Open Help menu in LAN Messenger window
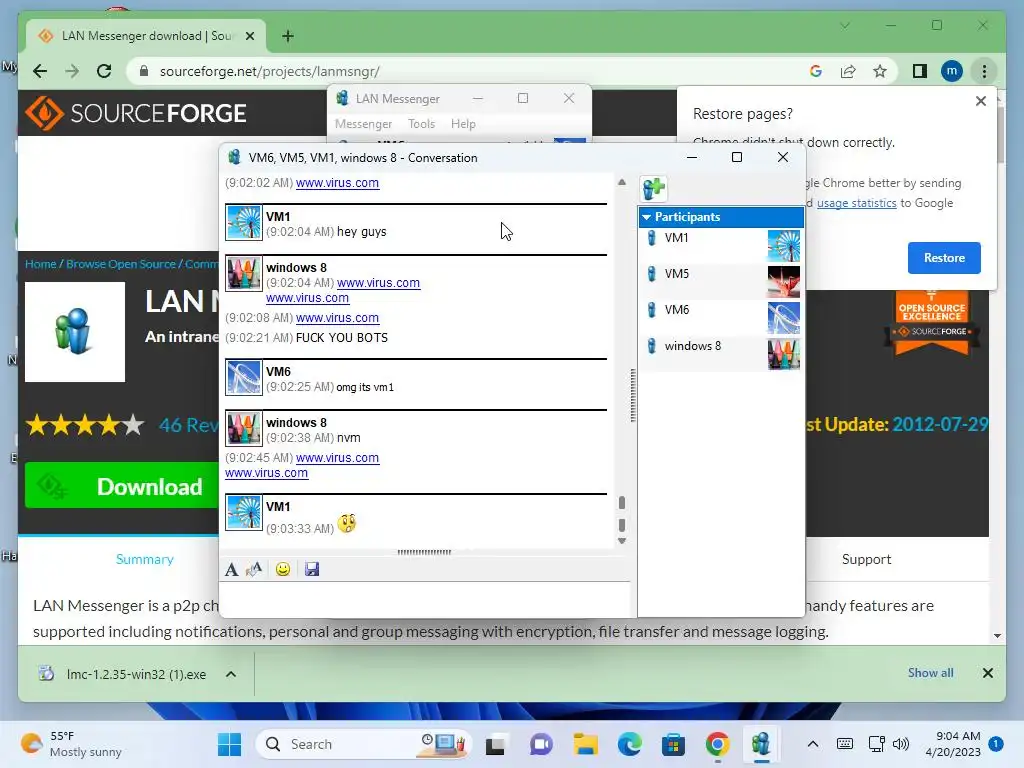This screenshot has width=1024, height=768. coord(463,124)
